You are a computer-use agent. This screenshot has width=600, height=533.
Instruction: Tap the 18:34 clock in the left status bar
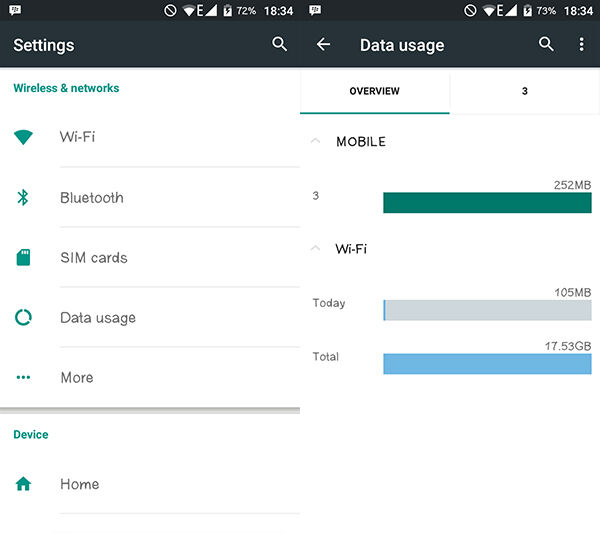(279, 11)
